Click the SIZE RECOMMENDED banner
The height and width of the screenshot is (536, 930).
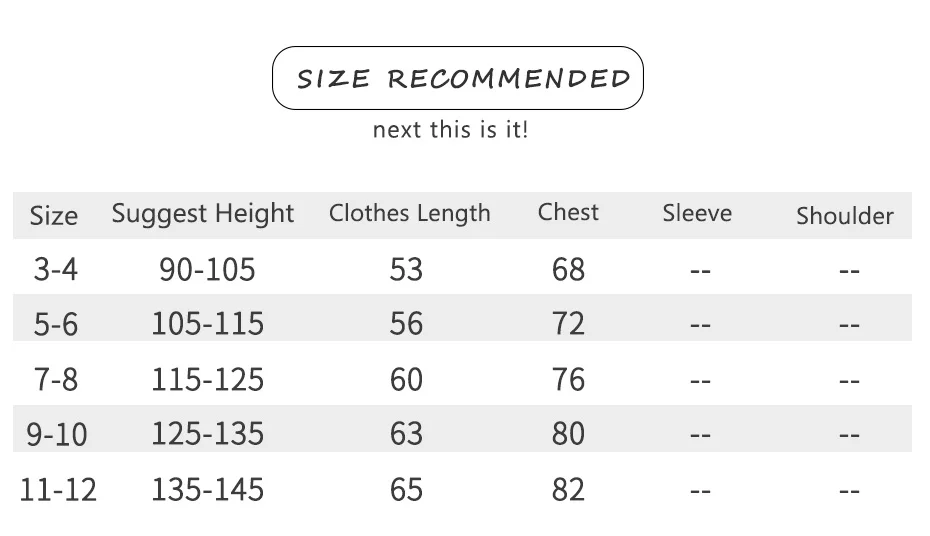tap(457, 78)
